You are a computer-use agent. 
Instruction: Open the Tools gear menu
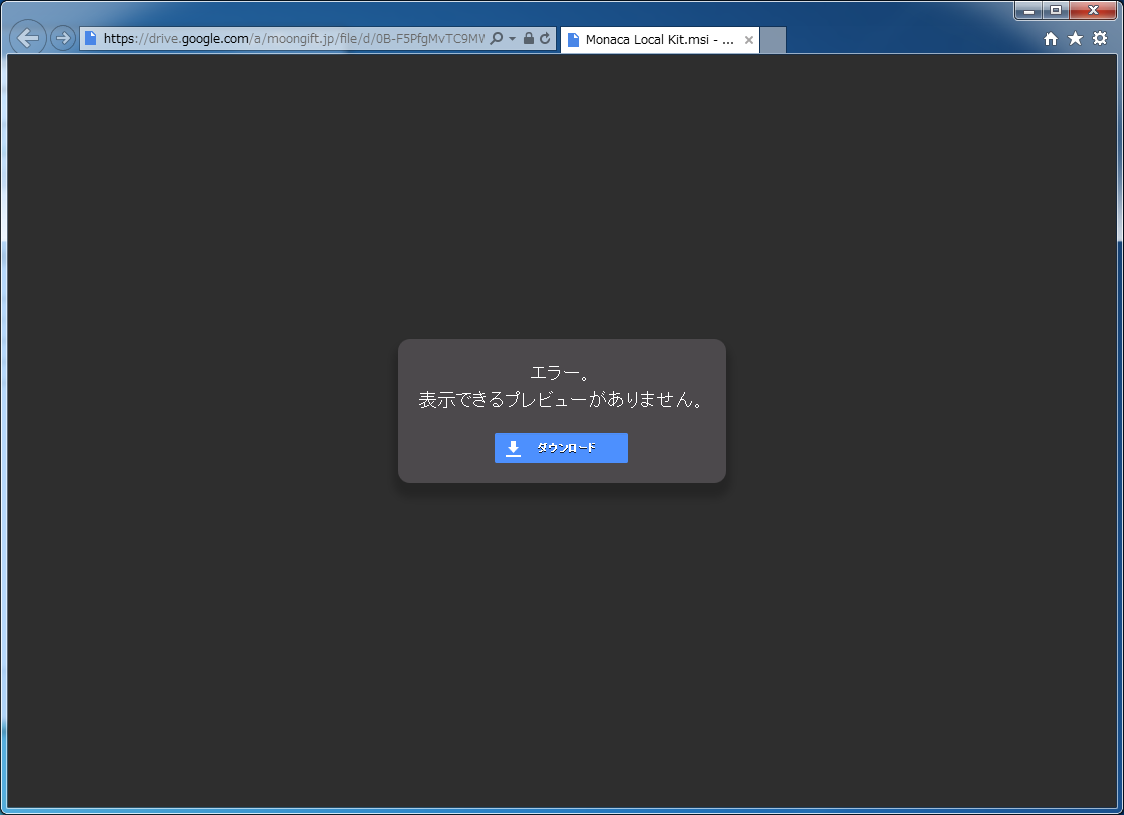point(1100,39)
